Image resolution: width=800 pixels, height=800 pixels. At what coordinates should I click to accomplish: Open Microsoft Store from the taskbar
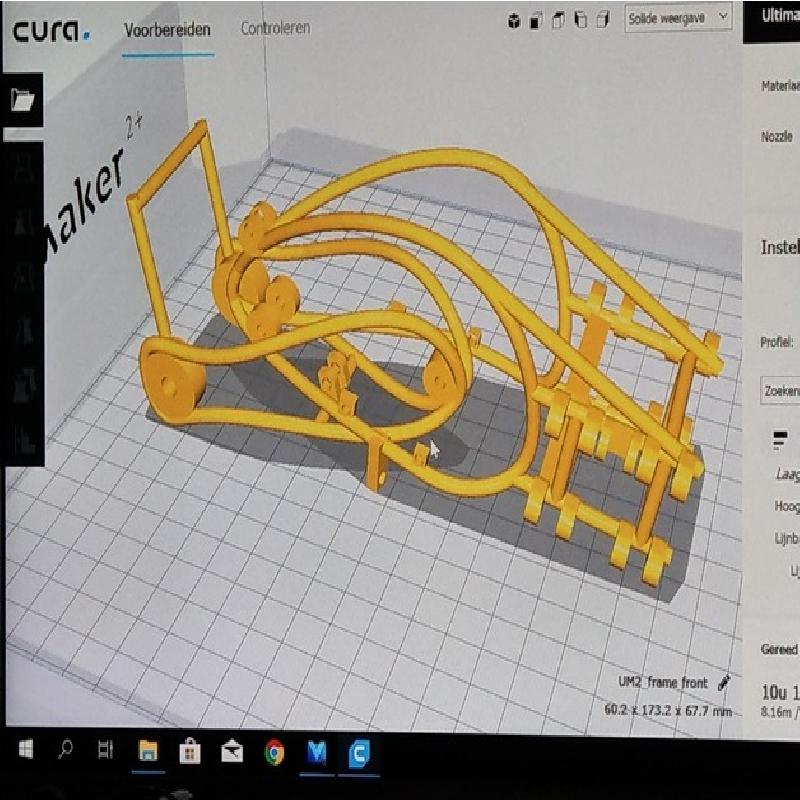(x=188, y=751)
